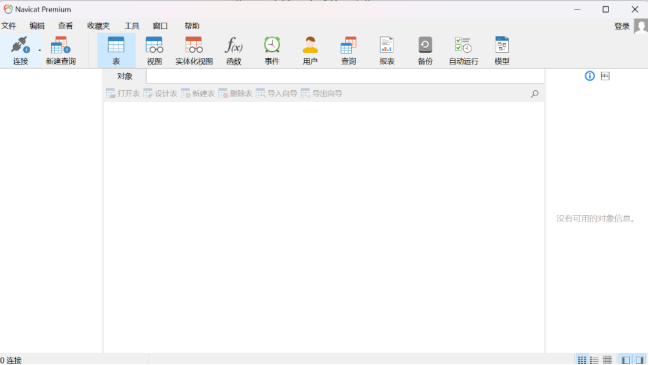Click the 备份 (Backup) icon

[425, 50]
